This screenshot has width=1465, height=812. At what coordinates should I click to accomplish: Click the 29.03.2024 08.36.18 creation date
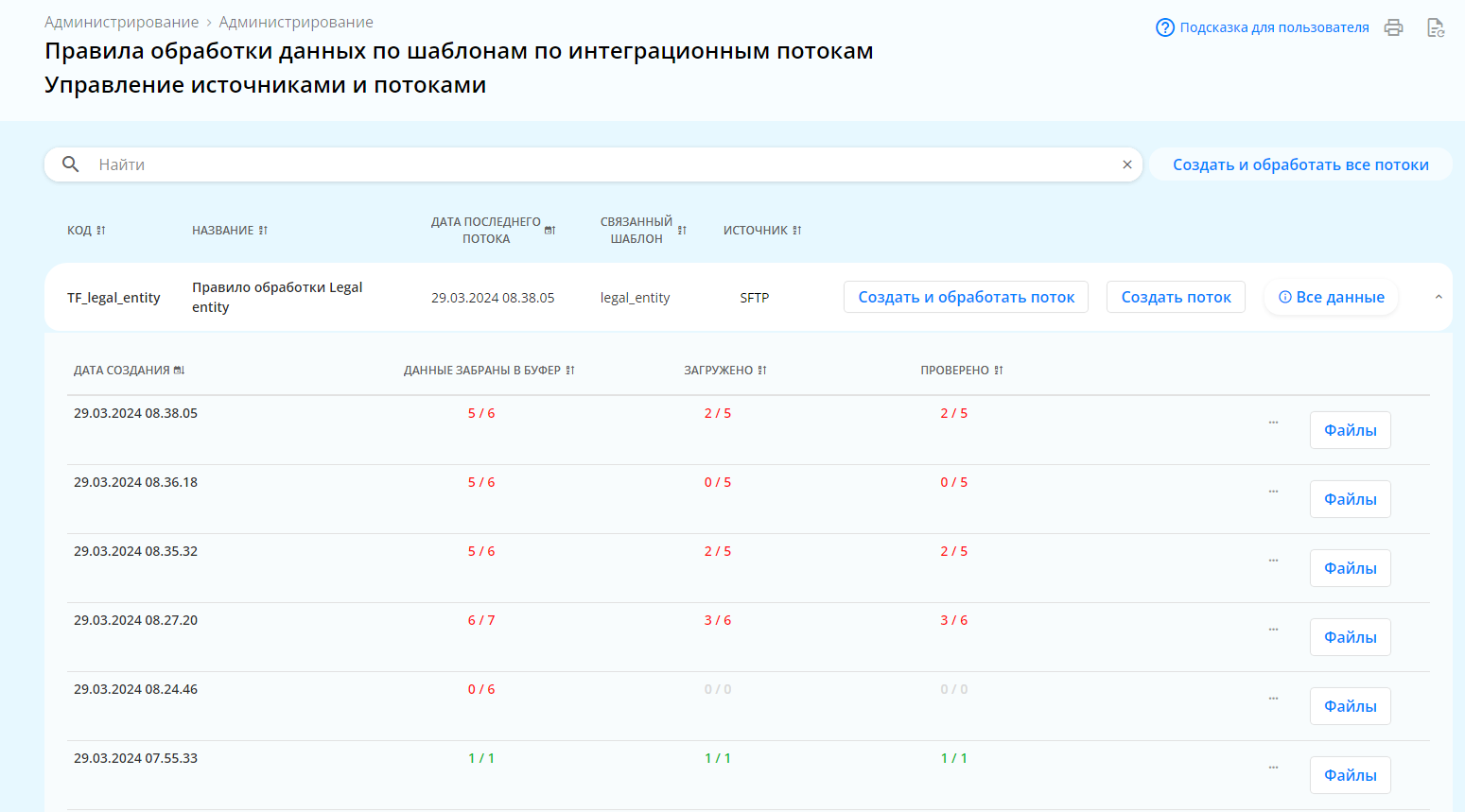click(x=135, y=482)
